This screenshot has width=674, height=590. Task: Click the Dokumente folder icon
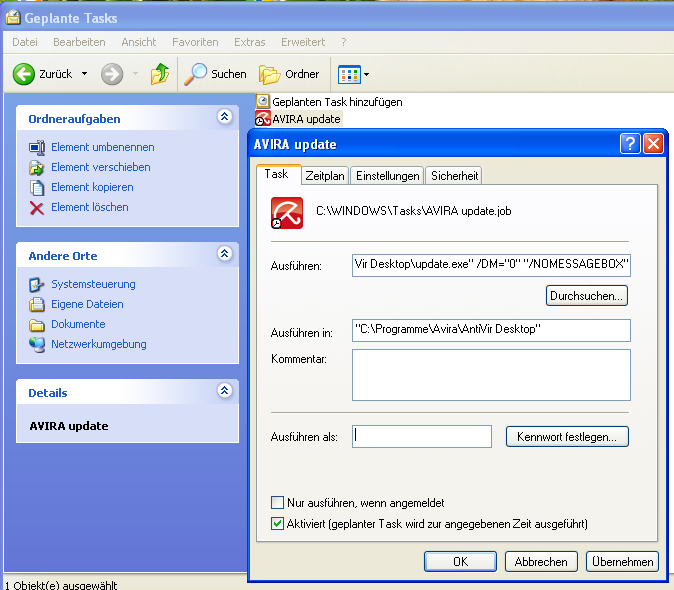(x=37, y=325)
